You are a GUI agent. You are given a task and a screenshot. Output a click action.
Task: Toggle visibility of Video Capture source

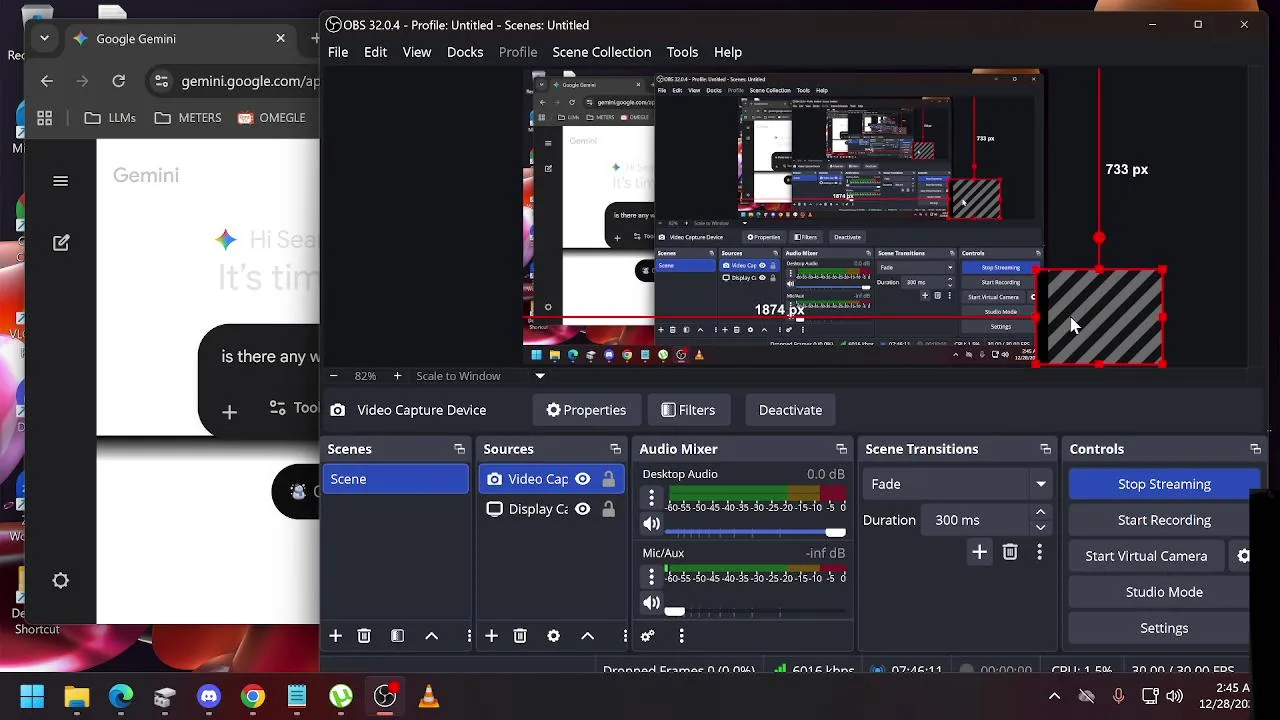pos(582,479)
